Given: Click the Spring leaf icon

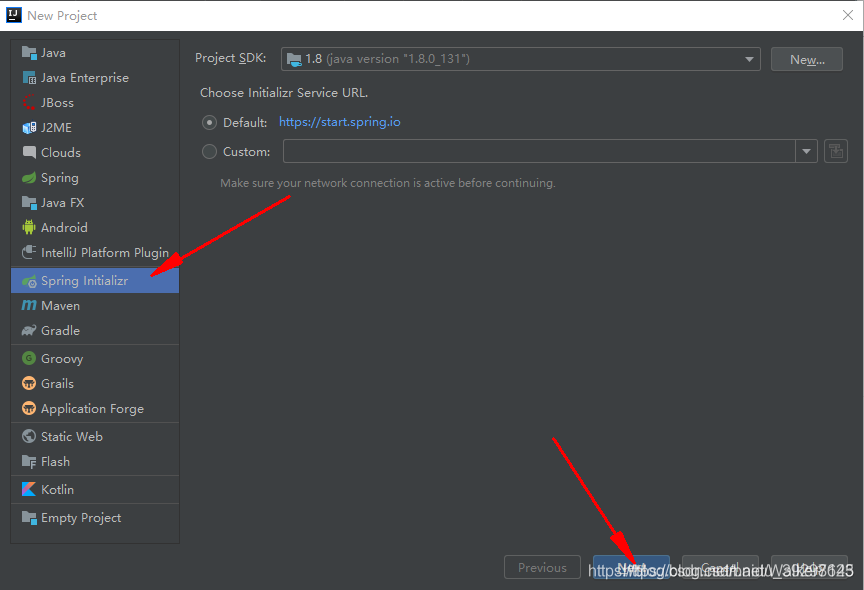Looking at the screenshot, I should (29, 177).
